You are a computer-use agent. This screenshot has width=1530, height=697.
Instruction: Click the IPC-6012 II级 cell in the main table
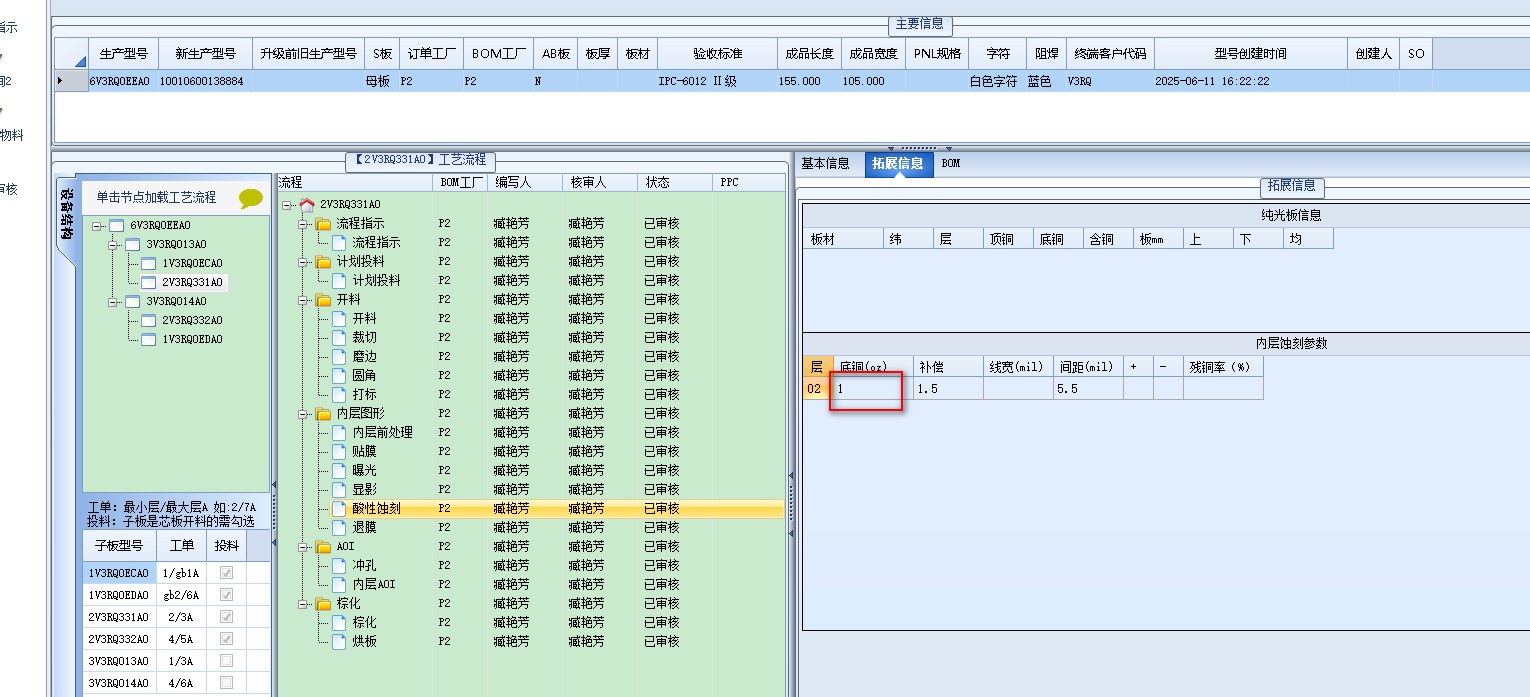(717, 81)
